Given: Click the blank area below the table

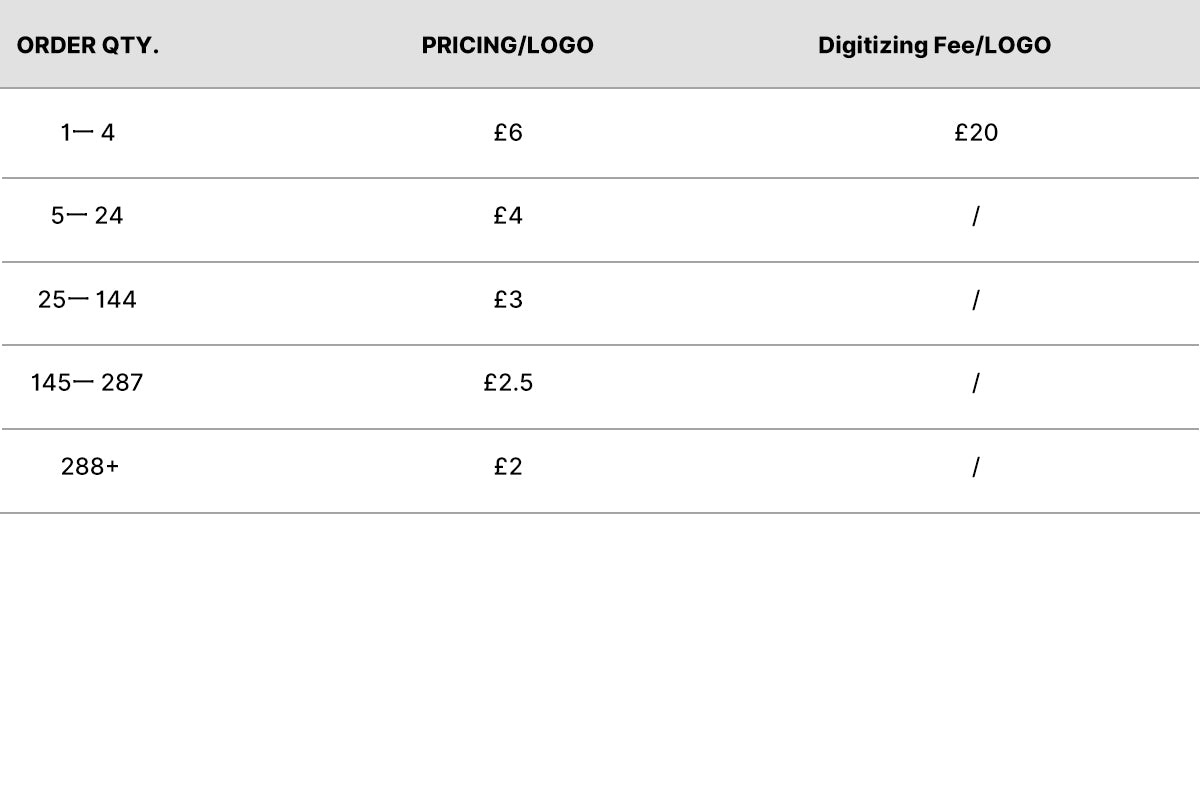Looking at the screenshot, I should [600, 657].
